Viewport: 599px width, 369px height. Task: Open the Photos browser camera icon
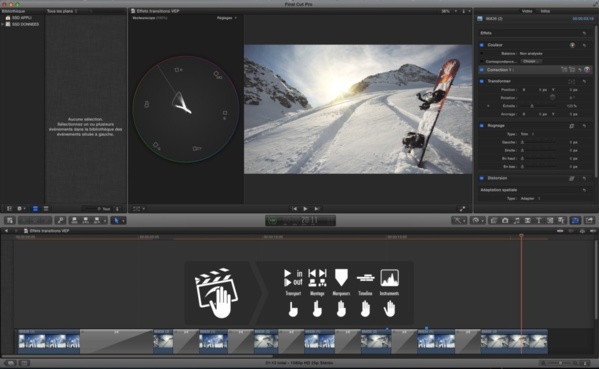(x=505, y=220)
